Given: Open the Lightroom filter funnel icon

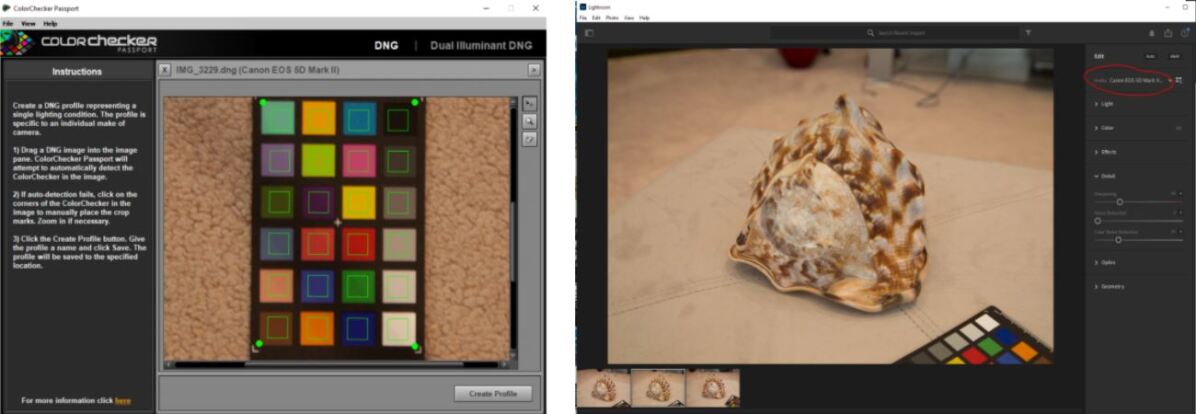Looking at the screenshot, I should pyautogui.click(x=1027, y=33).
